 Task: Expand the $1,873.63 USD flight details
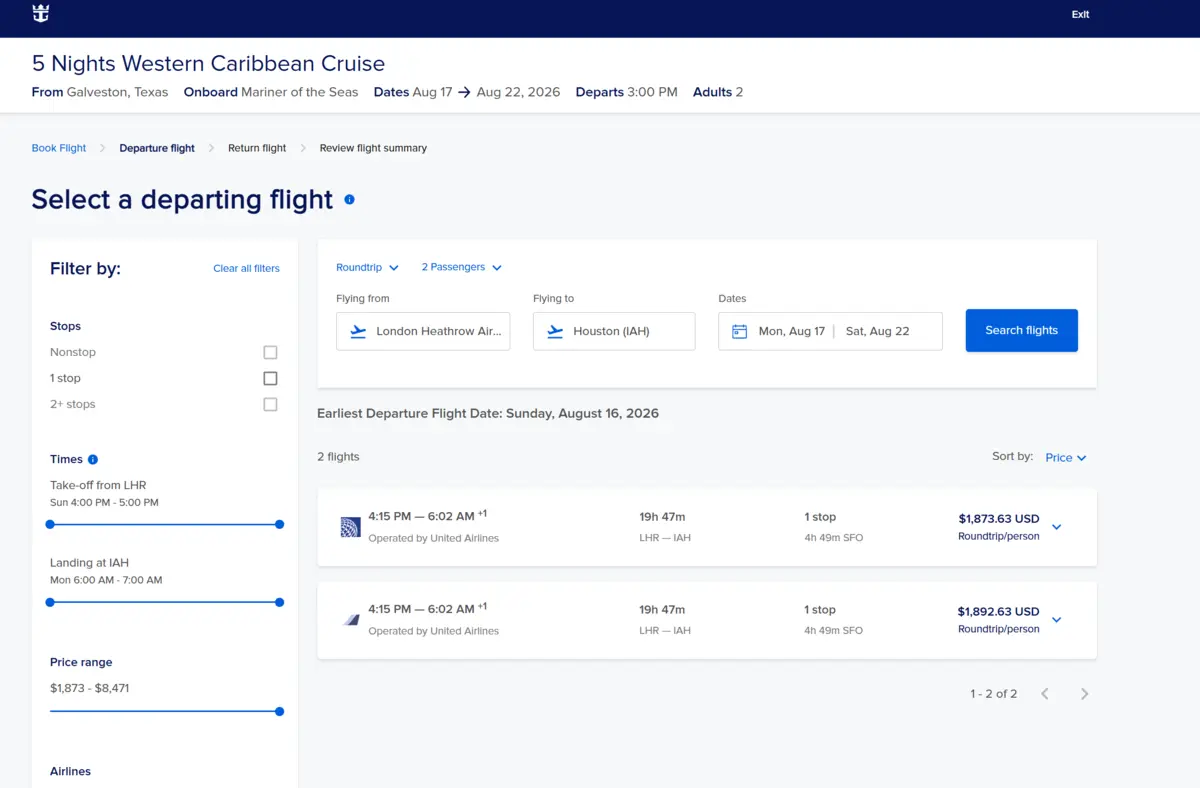click(1057, 527)
